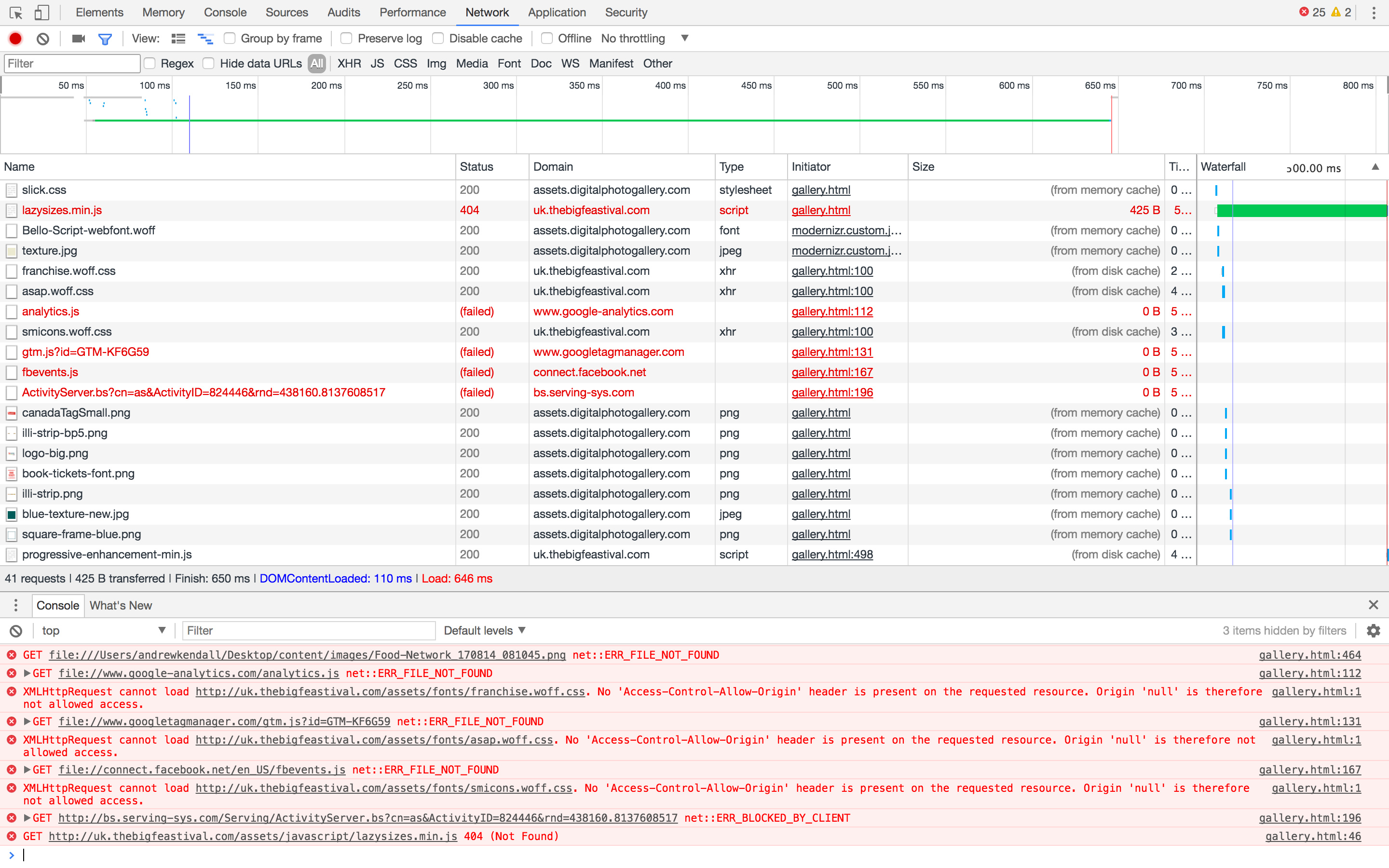The image size is (1389, 868).
Task: Open gallery.html:498 initiator link
Action: (832, 555)
